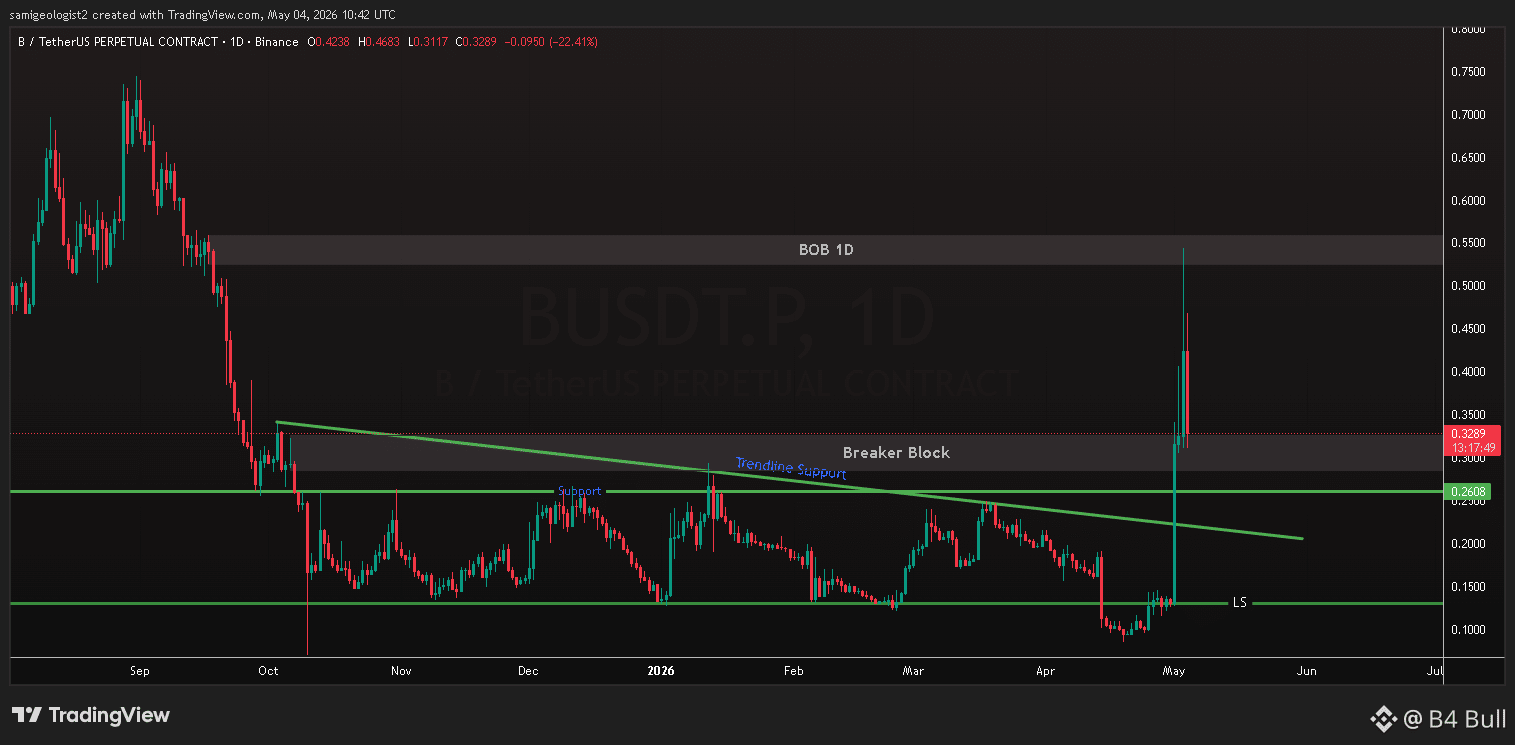
Task: Click the green 0.2608 price tag
Action: [x=1469, y=491]
